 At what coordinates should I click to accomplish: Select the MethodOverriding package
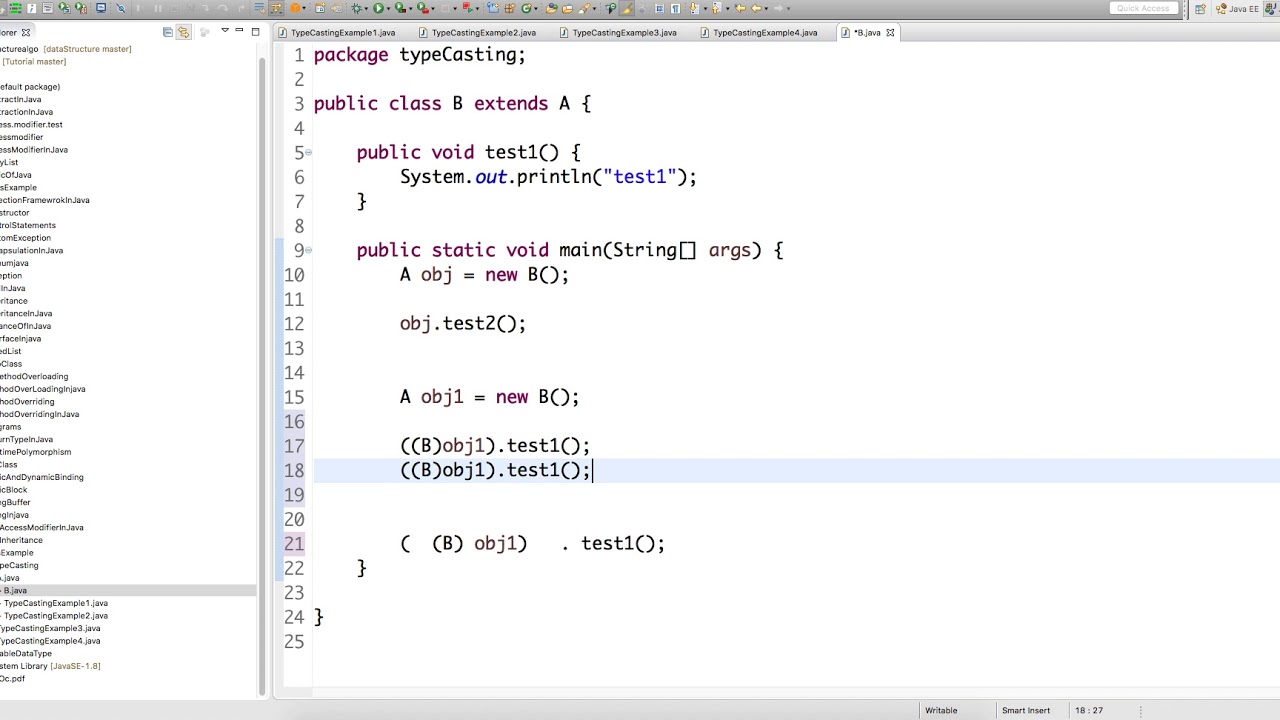coord(27,402)
